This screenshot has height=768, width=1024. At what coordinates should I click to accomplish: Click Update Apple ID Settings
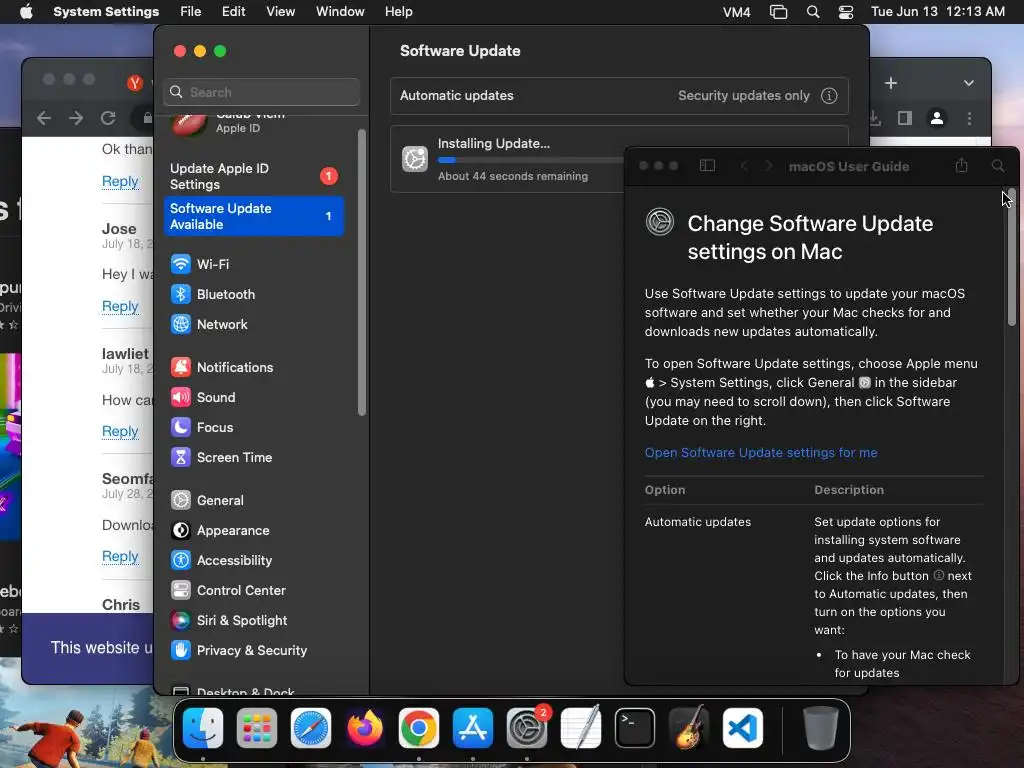pos(253,176)
